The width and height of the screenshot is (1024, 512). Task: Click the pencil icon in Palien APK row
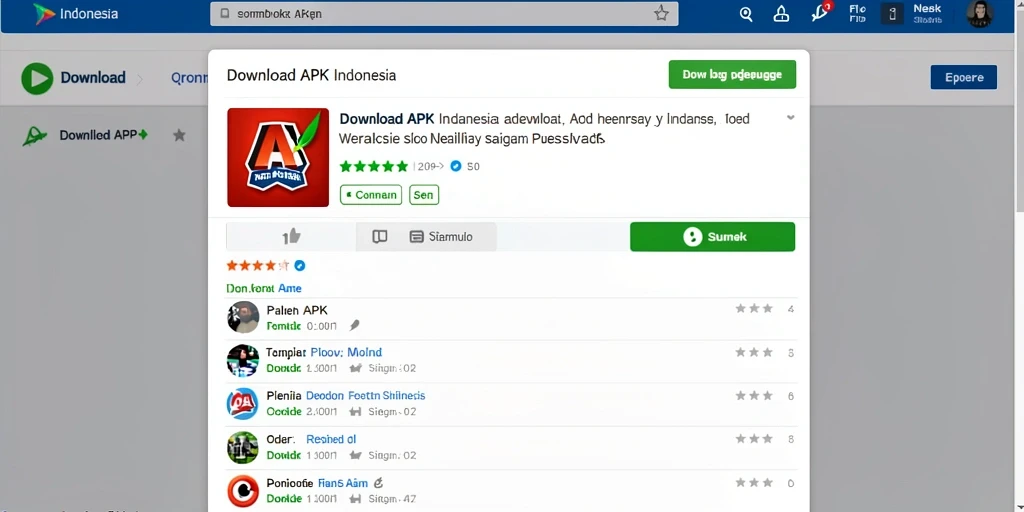click(354, 325)
